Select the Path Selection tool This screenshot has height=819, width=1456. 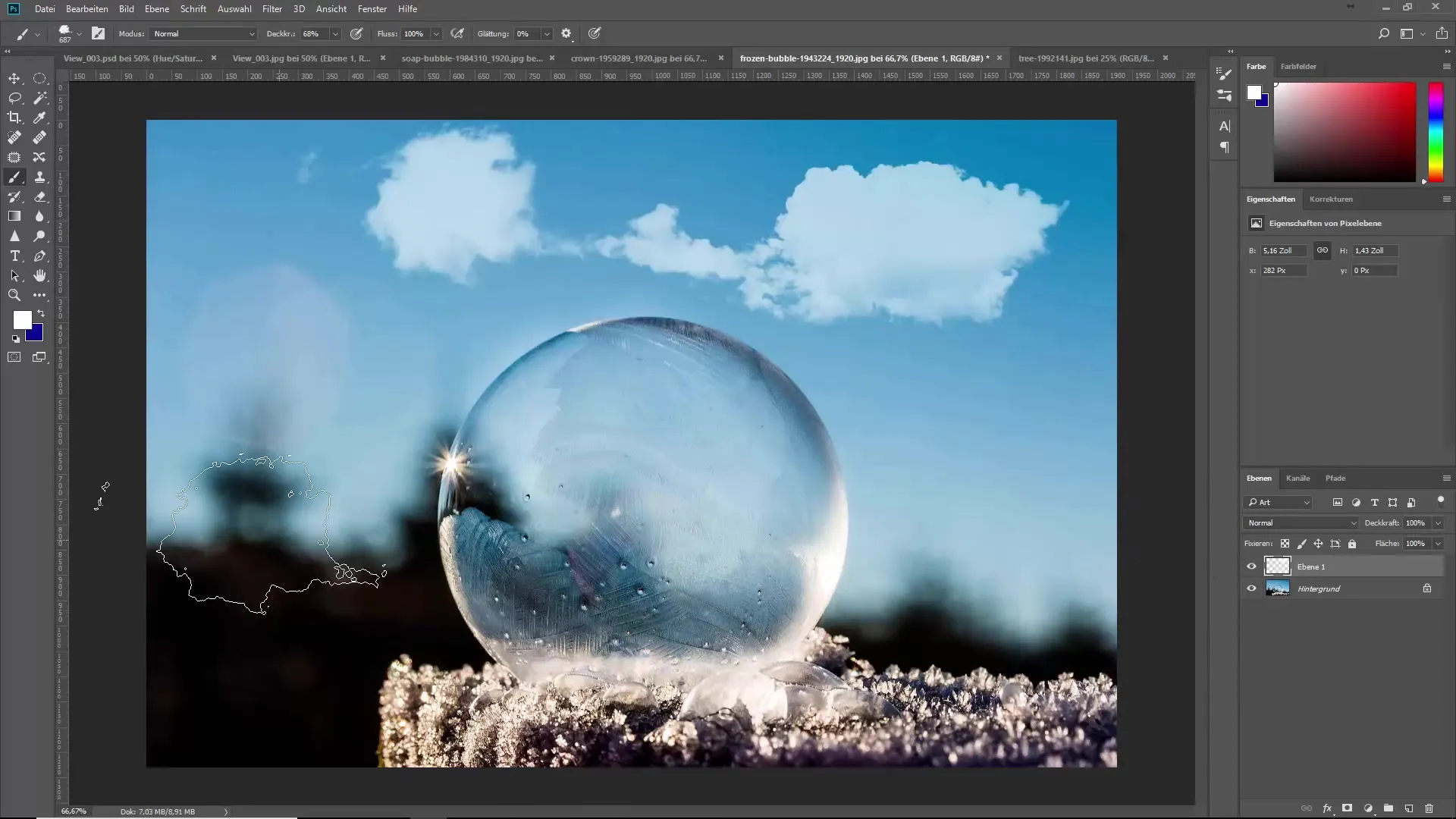tap(14, 275)
